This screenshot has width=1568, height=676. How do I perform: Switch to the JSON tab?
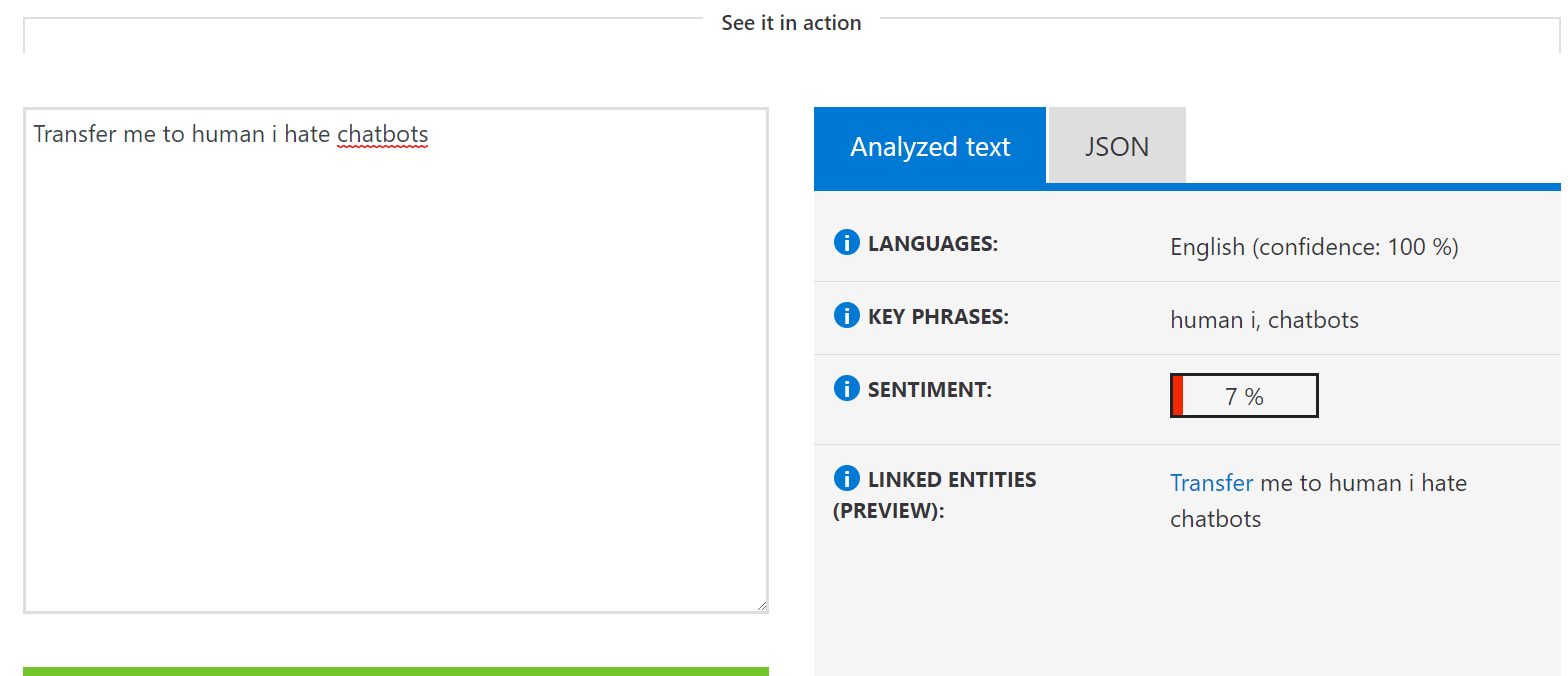click(x=1117, y=146)
